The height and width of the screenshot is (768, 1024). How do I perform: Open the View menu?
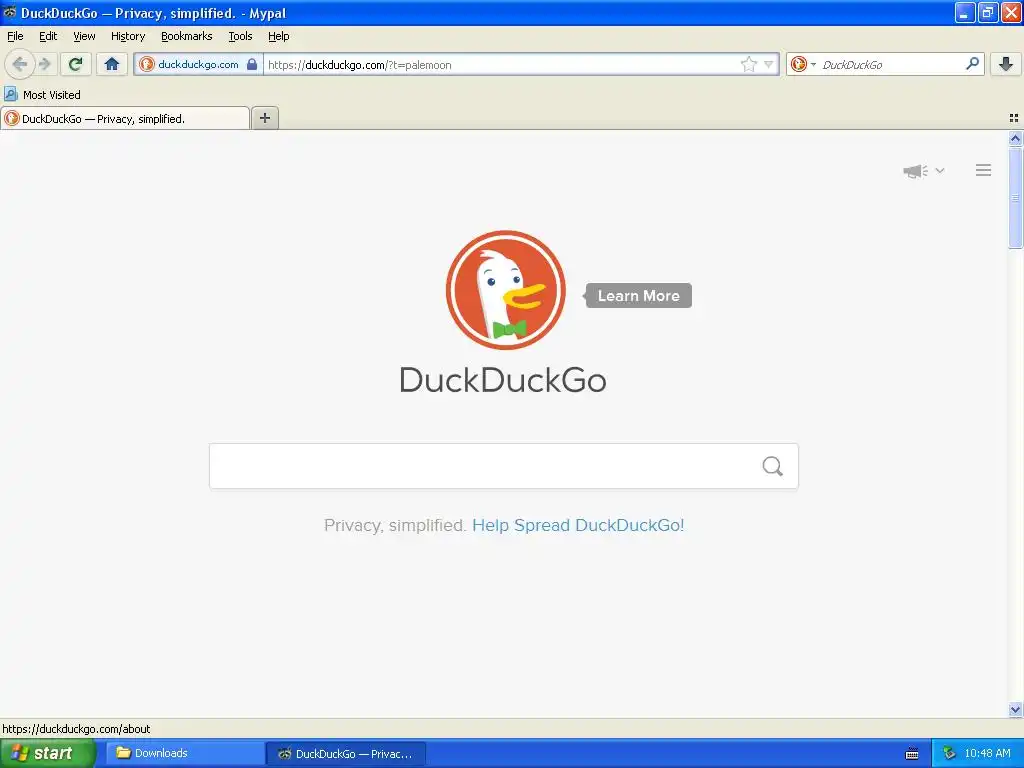[84, 36]
